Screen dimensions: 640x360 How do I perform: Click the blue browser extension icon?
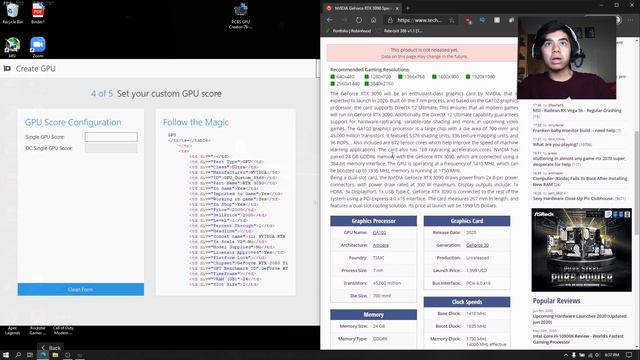482,20
